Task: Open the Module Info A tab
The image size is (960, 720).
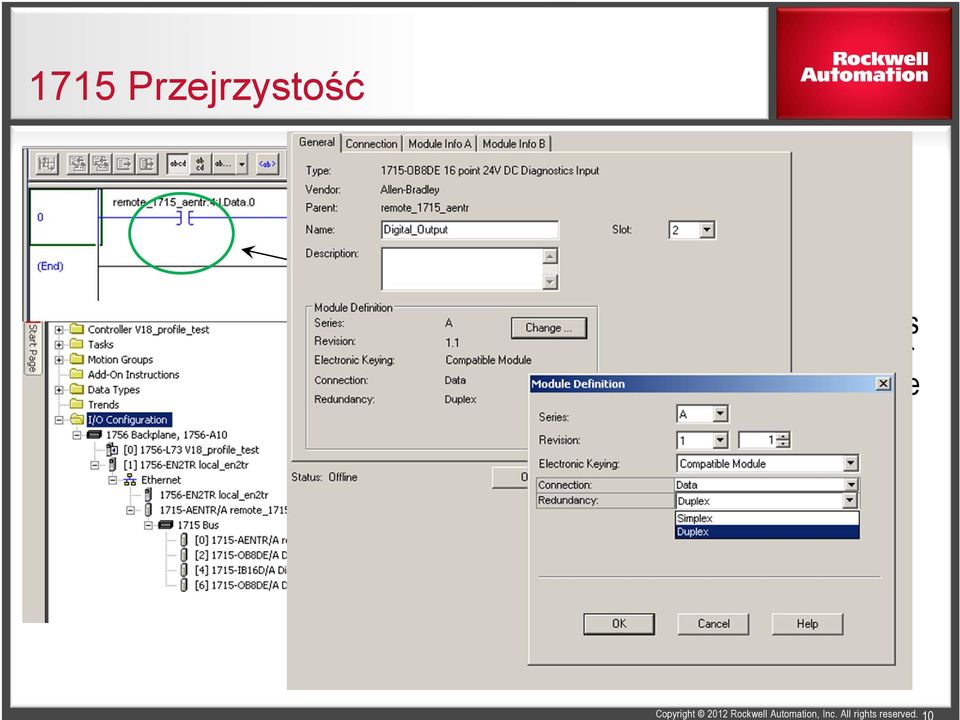Action: 440,143
